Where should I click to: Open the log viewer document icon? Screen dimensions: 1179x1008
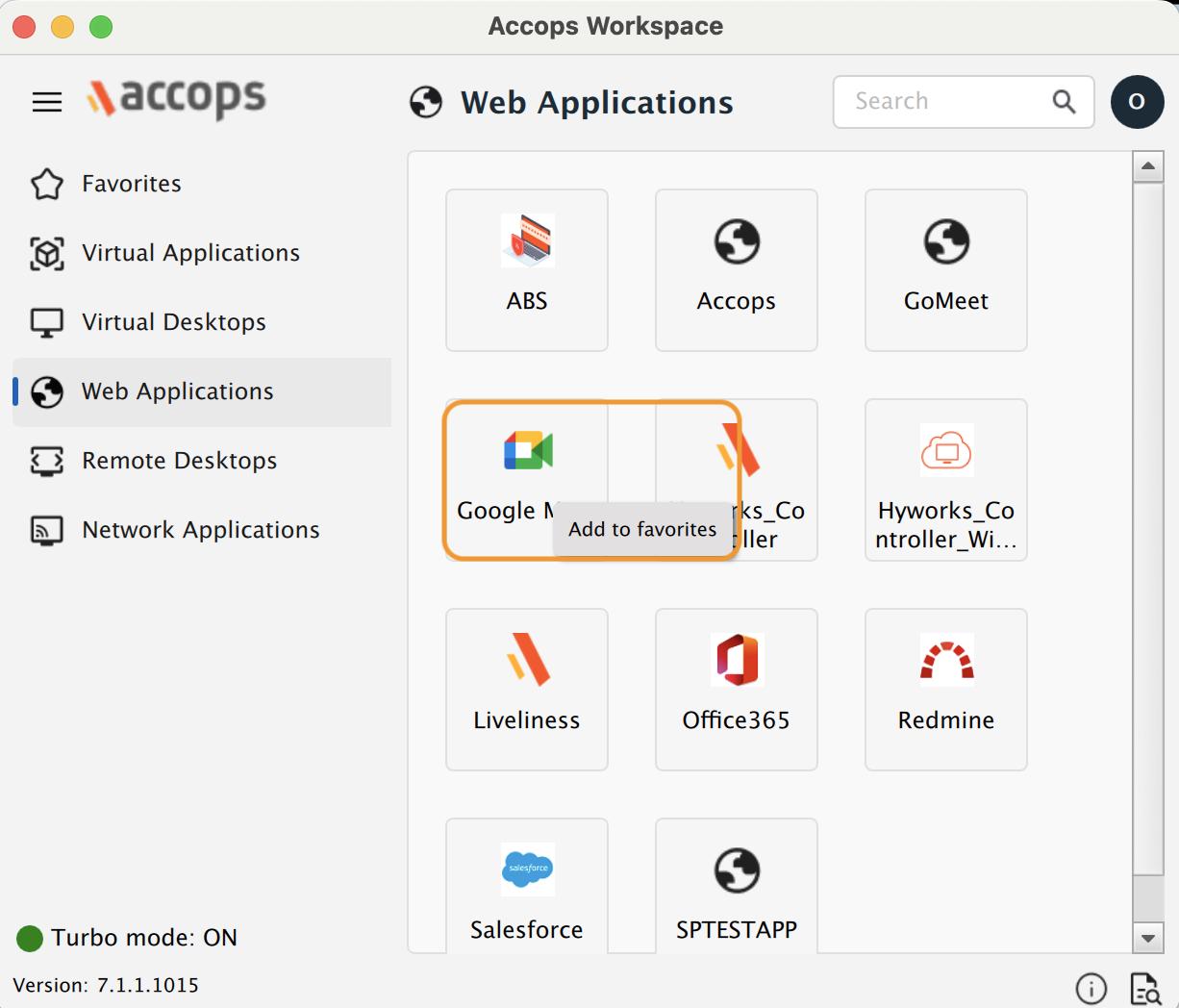(1144, 988)
